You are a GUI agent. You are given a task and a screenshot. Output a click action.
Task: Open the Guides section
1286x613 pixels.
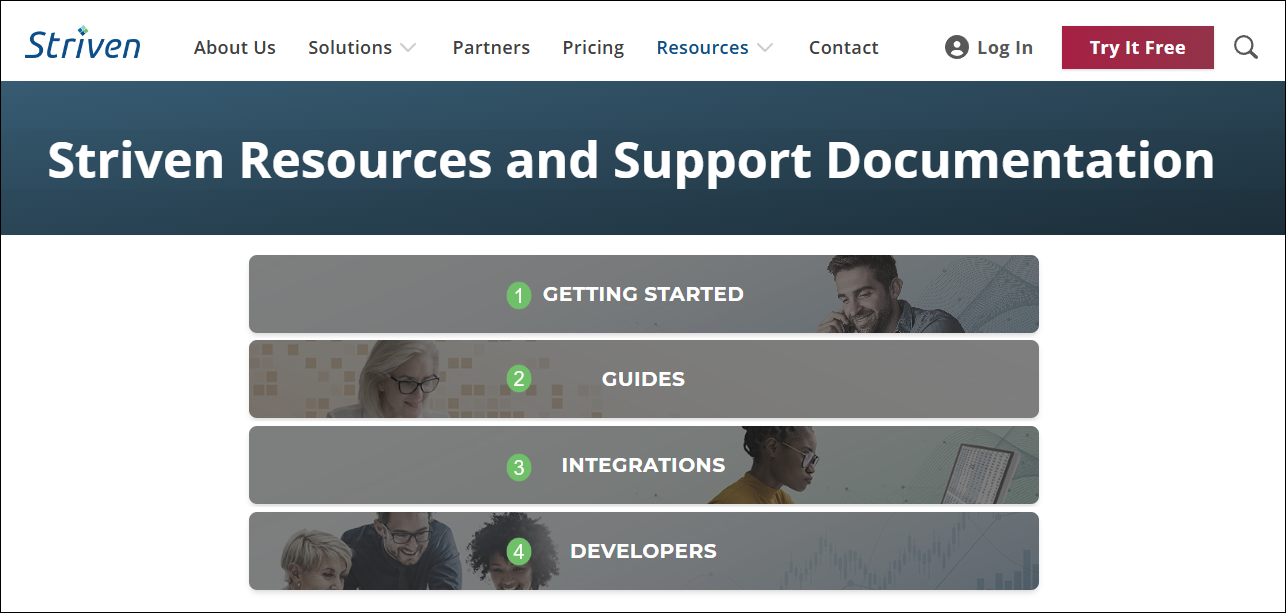point(644,379)
